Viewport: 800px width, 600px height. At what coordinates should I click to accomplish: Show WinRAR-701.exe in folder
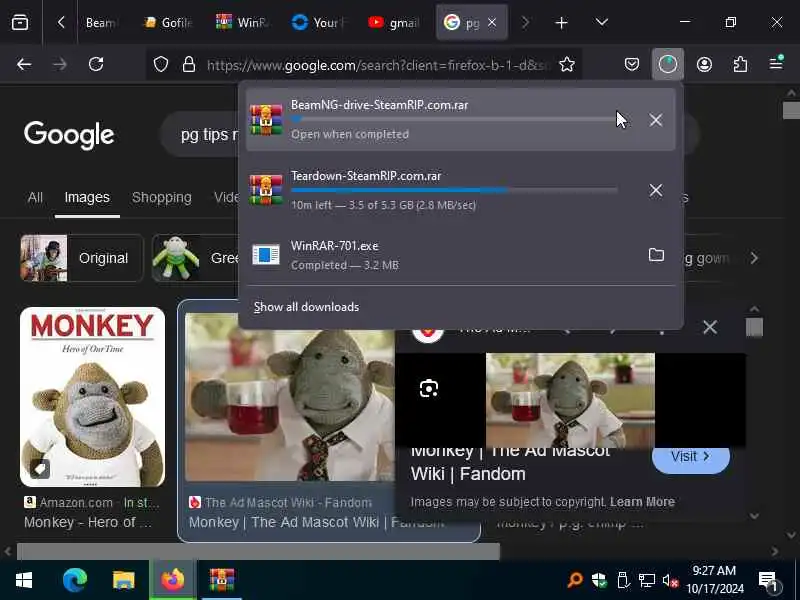pos(656,255)
